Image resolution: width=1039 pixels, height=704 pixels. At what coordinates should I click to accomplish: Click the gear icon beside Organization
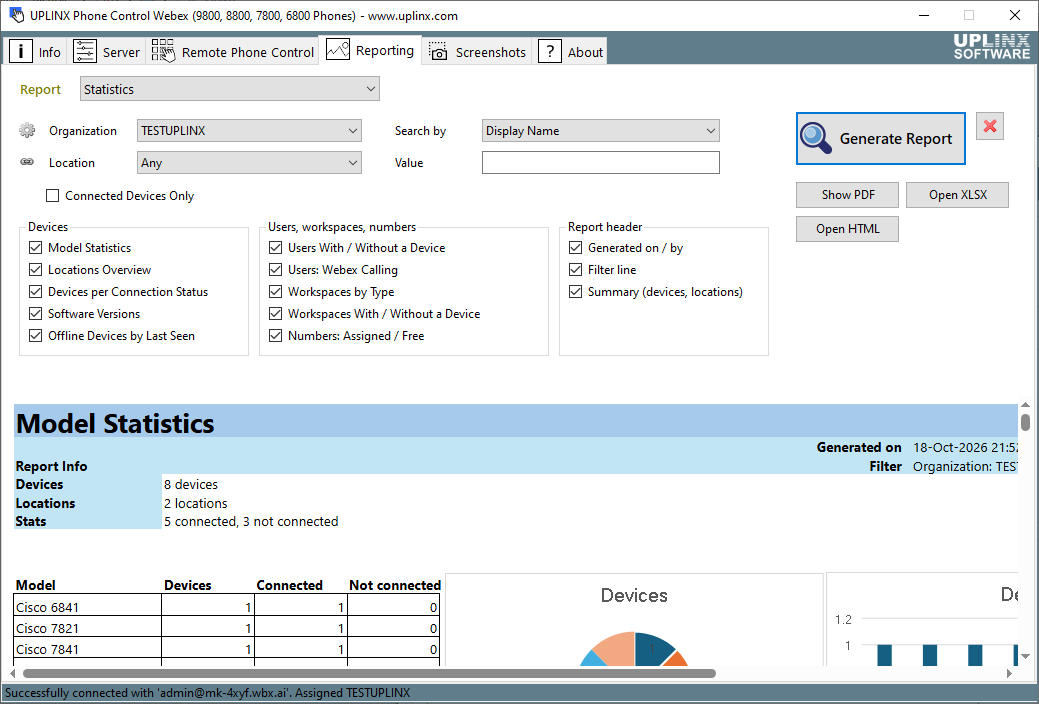pyautogui.click(x=27, y=131)
